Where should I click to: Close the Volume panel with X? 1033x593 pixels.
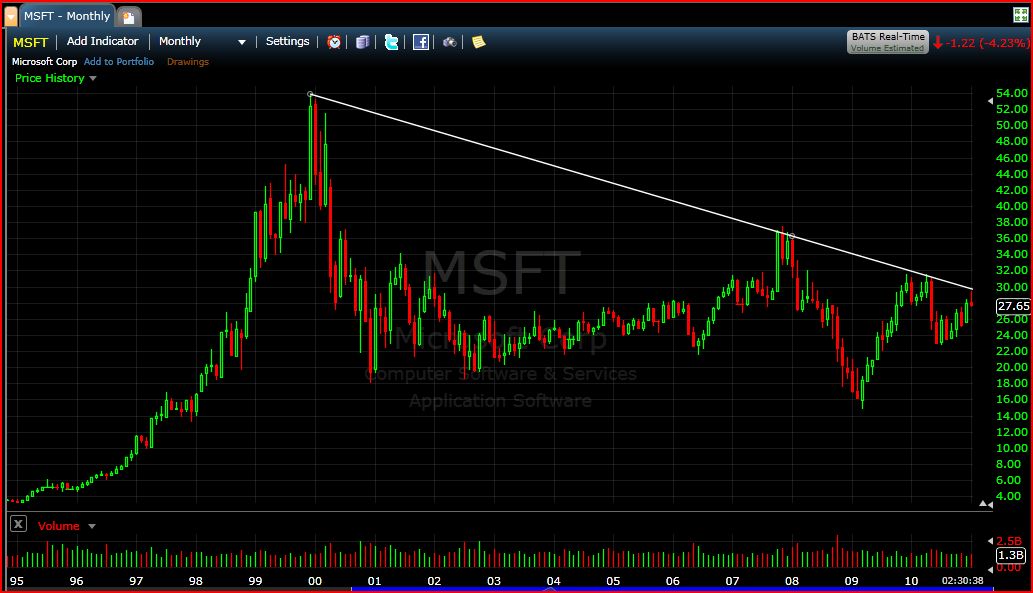pyautogui.click(x=18, y=524)
